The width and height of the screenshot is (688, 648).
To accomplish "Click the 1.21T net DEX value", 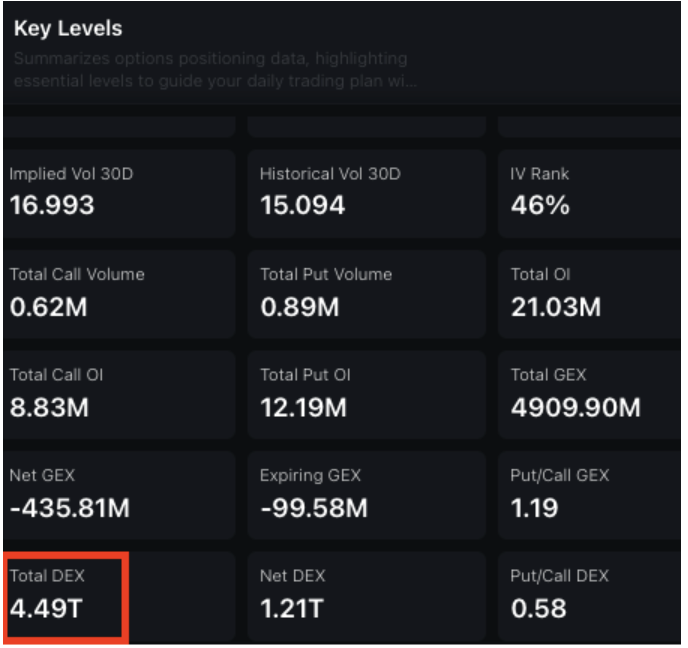I will (292, 609).
